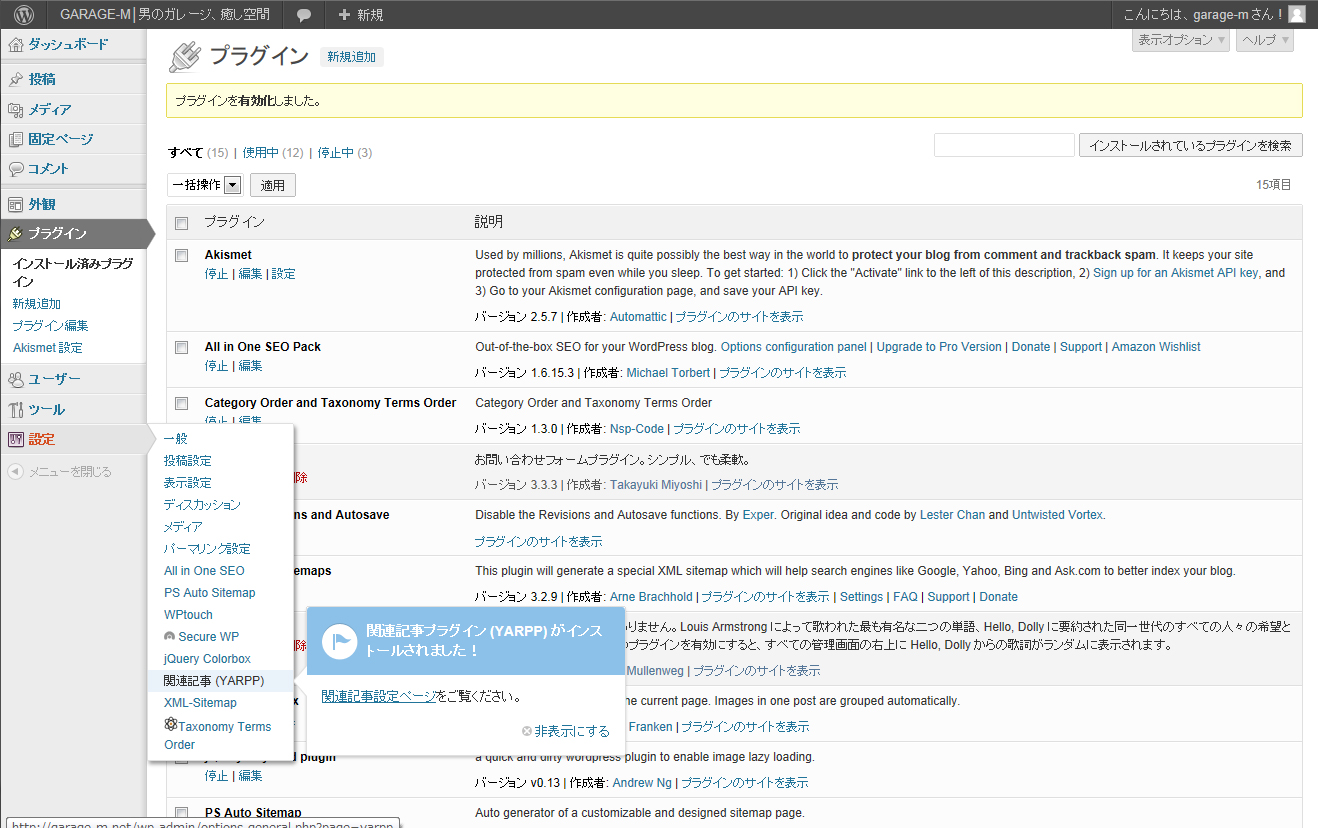The image size is (1318, 828).
Task: Click the Posts pushpin icon
Action: pyautogui.click(x=16, y=79)
